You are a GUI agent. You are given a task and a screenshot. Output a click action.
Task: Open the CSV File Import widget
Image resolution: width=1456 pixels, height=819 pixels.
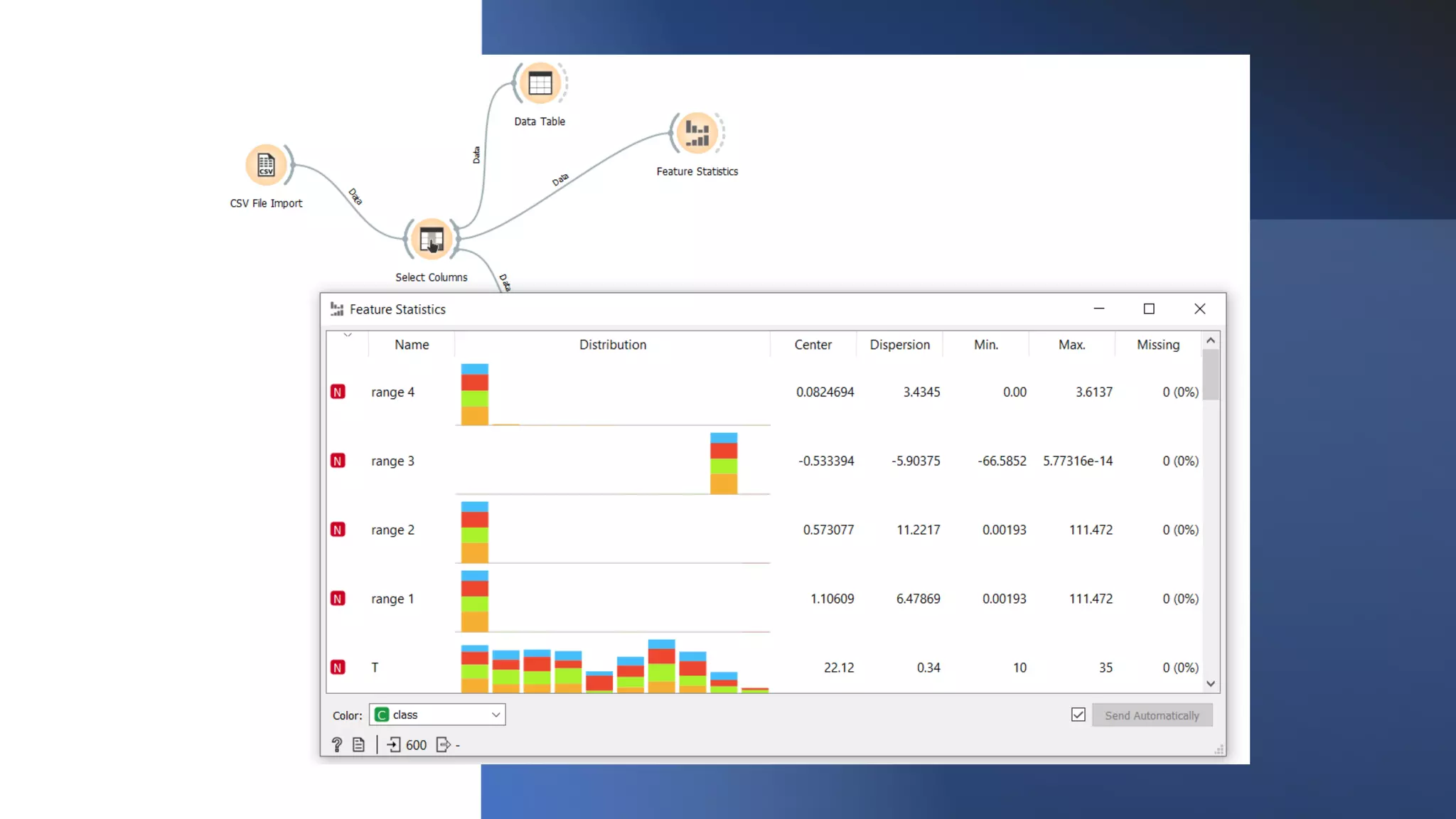[266, 165]
